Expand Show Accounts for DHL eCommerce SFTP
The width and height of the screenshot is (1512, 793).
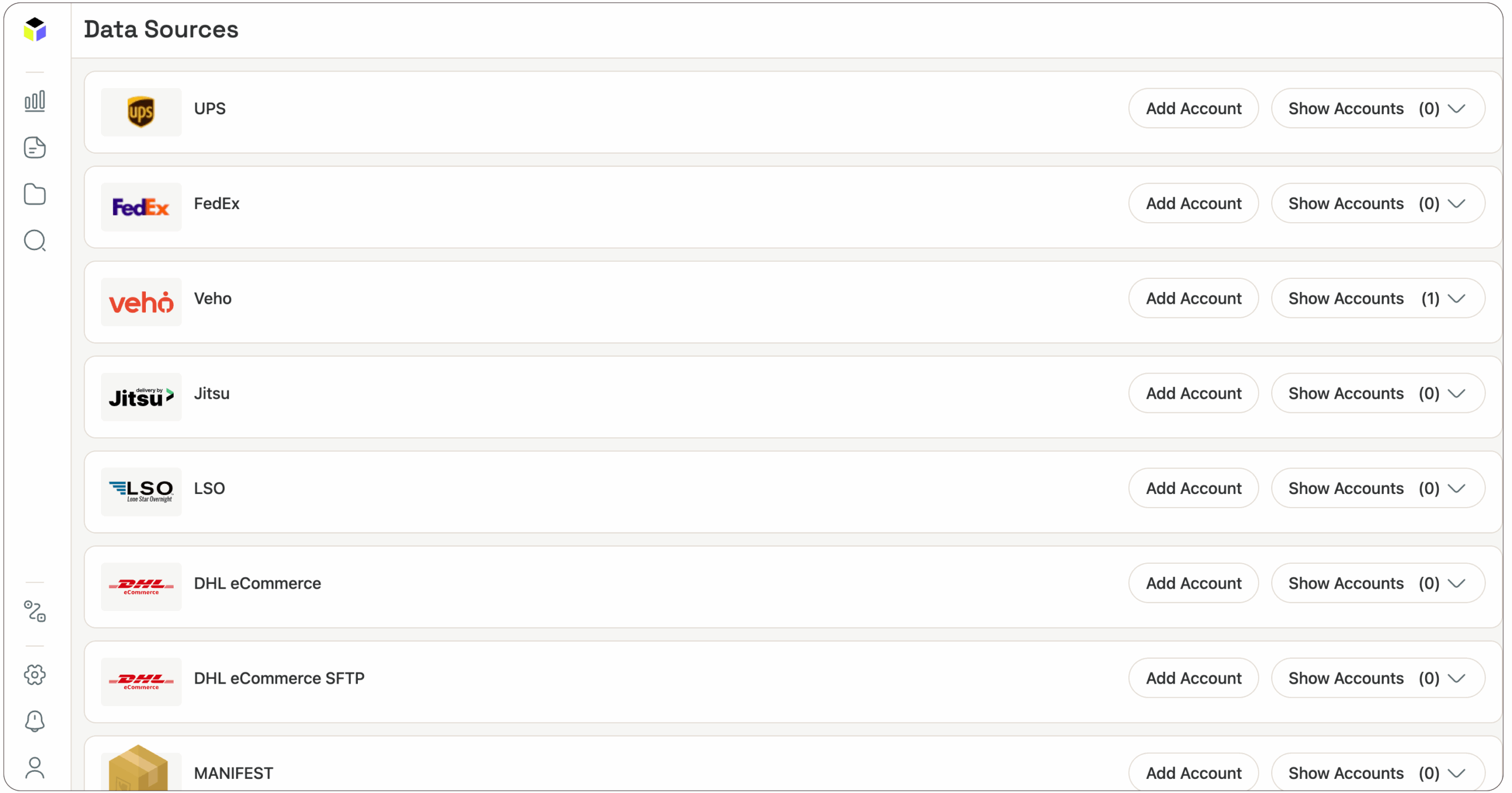(x=1377, y=678)
